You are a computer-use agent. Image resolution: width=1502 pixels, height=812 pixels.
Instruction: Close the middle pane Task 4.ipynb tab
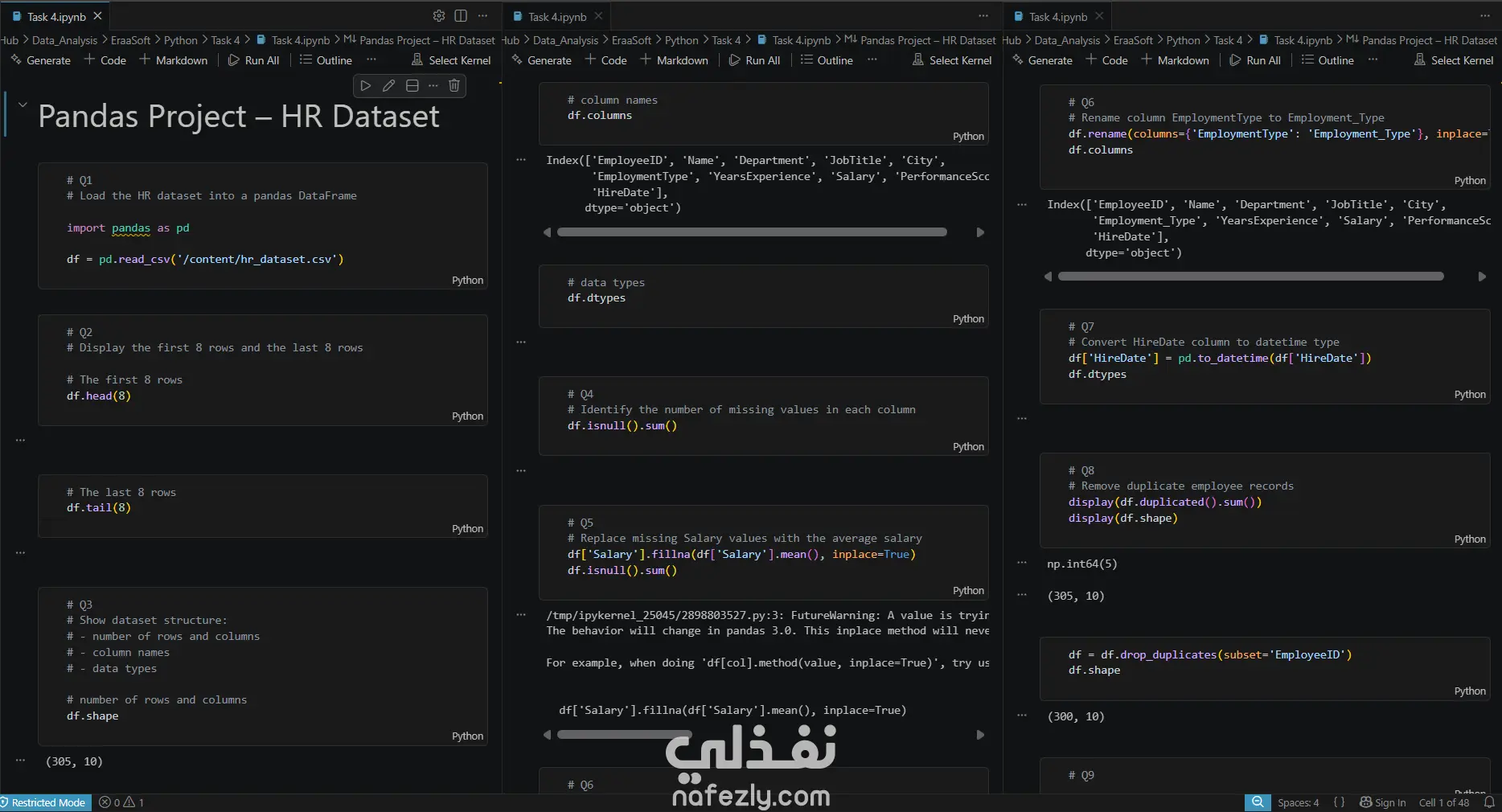(598, 16)
